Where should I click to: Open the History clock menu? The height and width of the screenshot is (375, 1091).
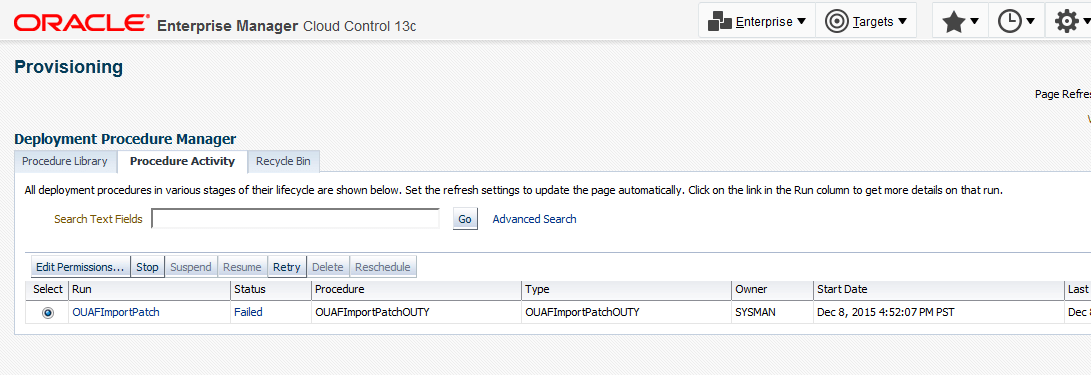[1016, 22]
